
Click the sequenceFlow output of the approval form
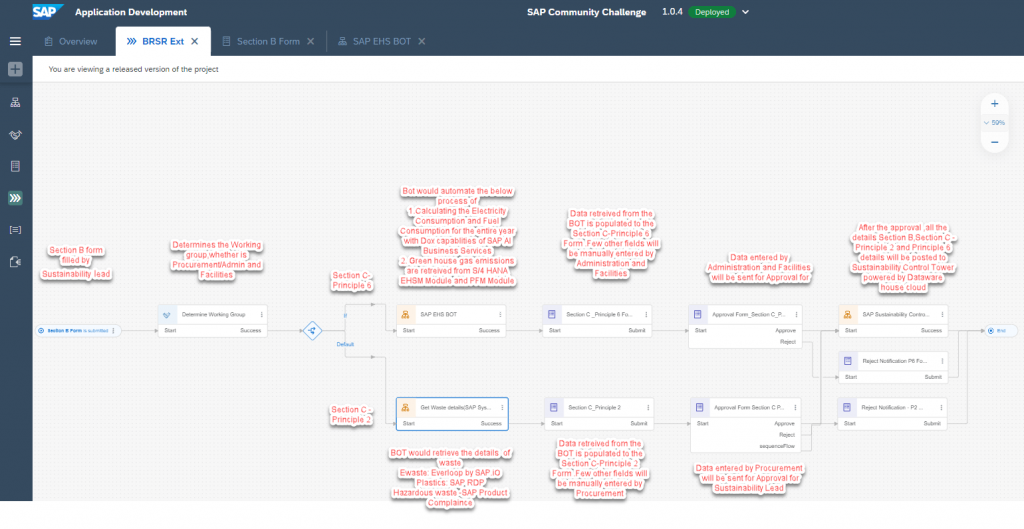(776, 447)
